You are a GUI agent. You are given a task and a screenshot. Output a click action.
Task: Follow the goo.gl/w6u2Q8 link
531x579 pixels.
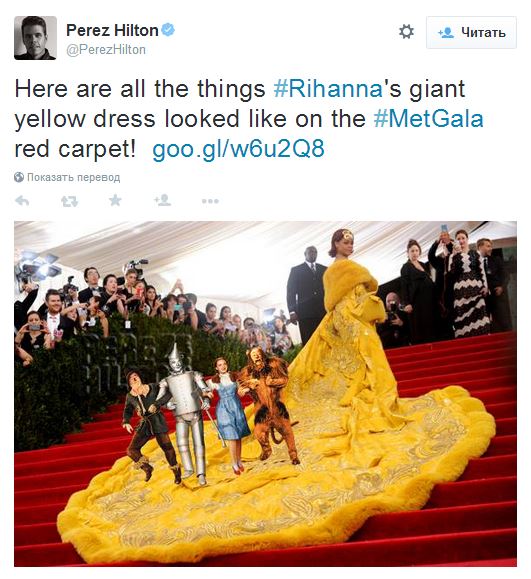pyautogui.click(x=238, y=149)
